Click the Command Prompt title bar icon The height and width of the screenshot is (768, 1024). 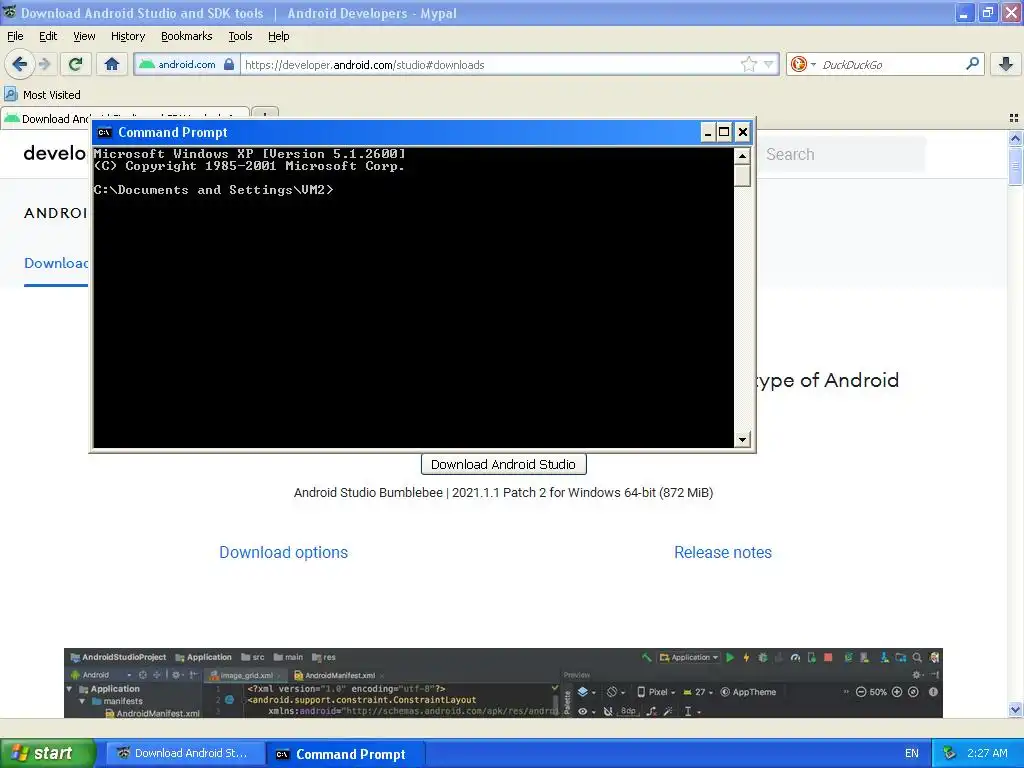click(104, 133)
